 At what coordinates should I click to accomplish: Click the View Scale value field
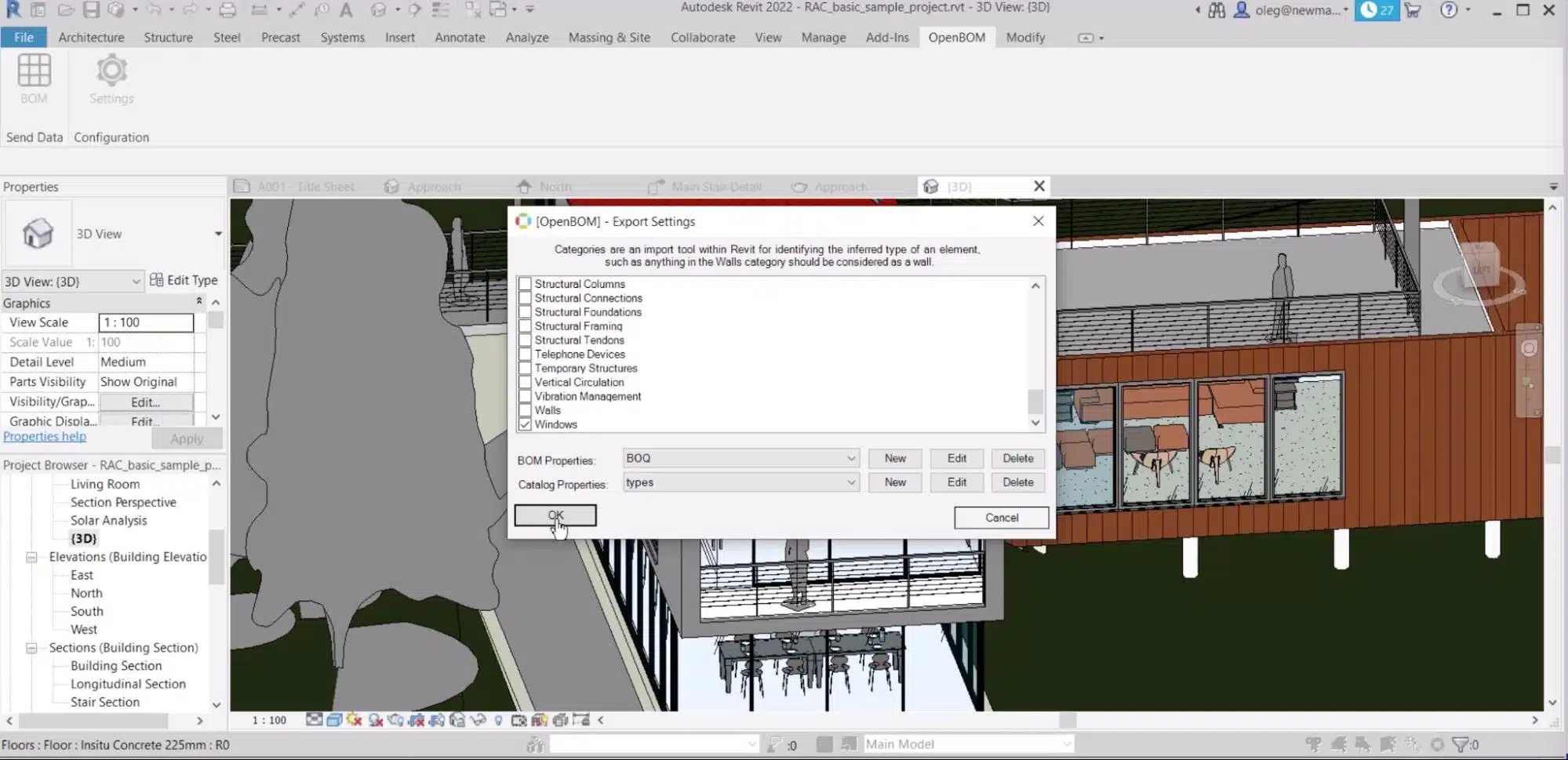(146, 322)
